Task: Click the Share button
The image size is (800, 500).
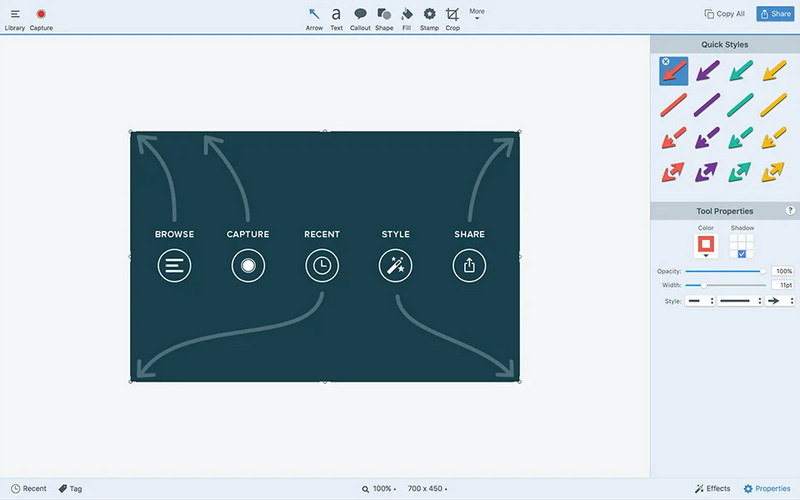Action: (774, 14)
